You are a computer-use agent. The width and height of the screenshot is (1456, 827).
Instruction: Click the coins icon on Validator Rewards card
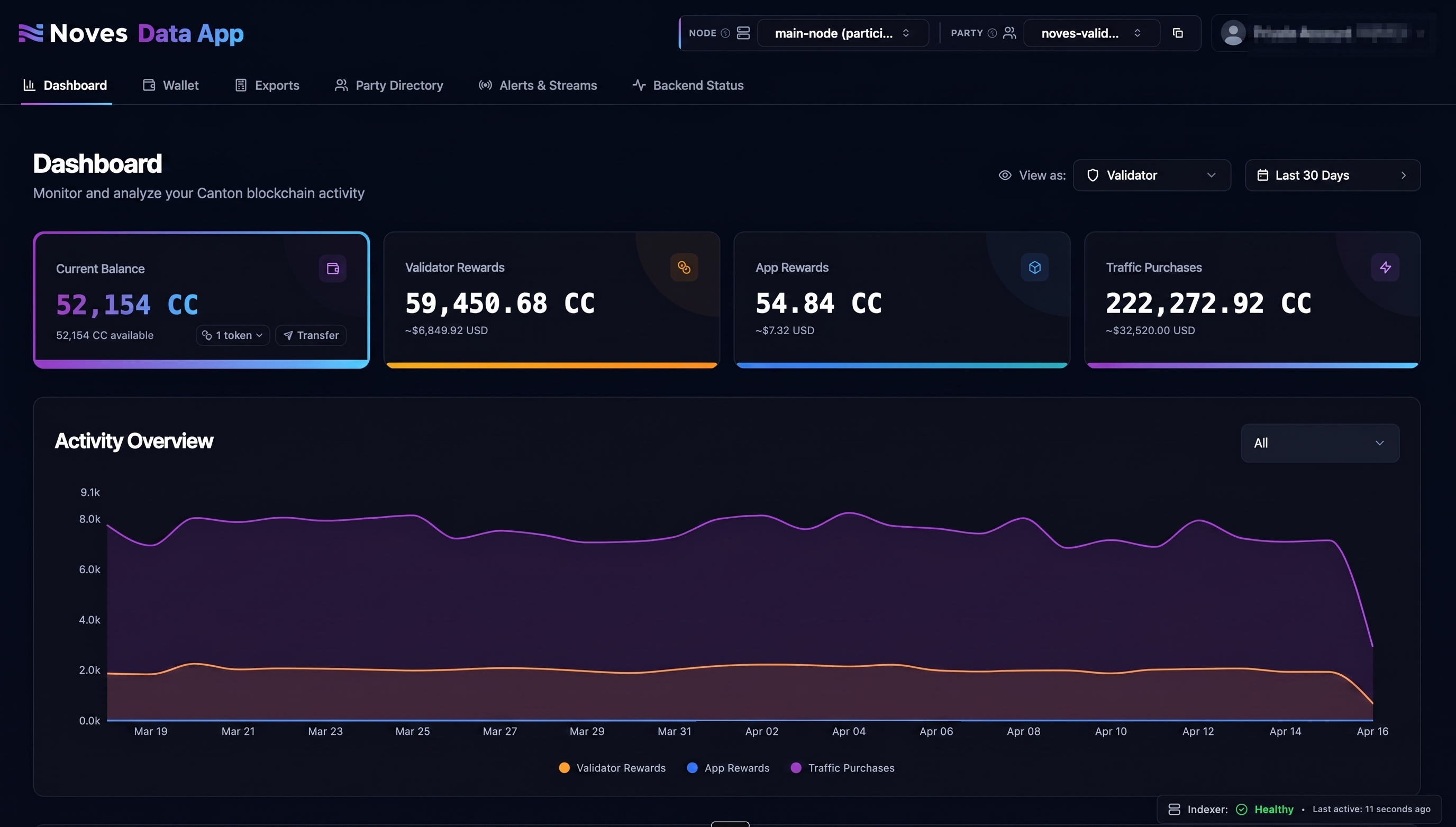point(684,267)
